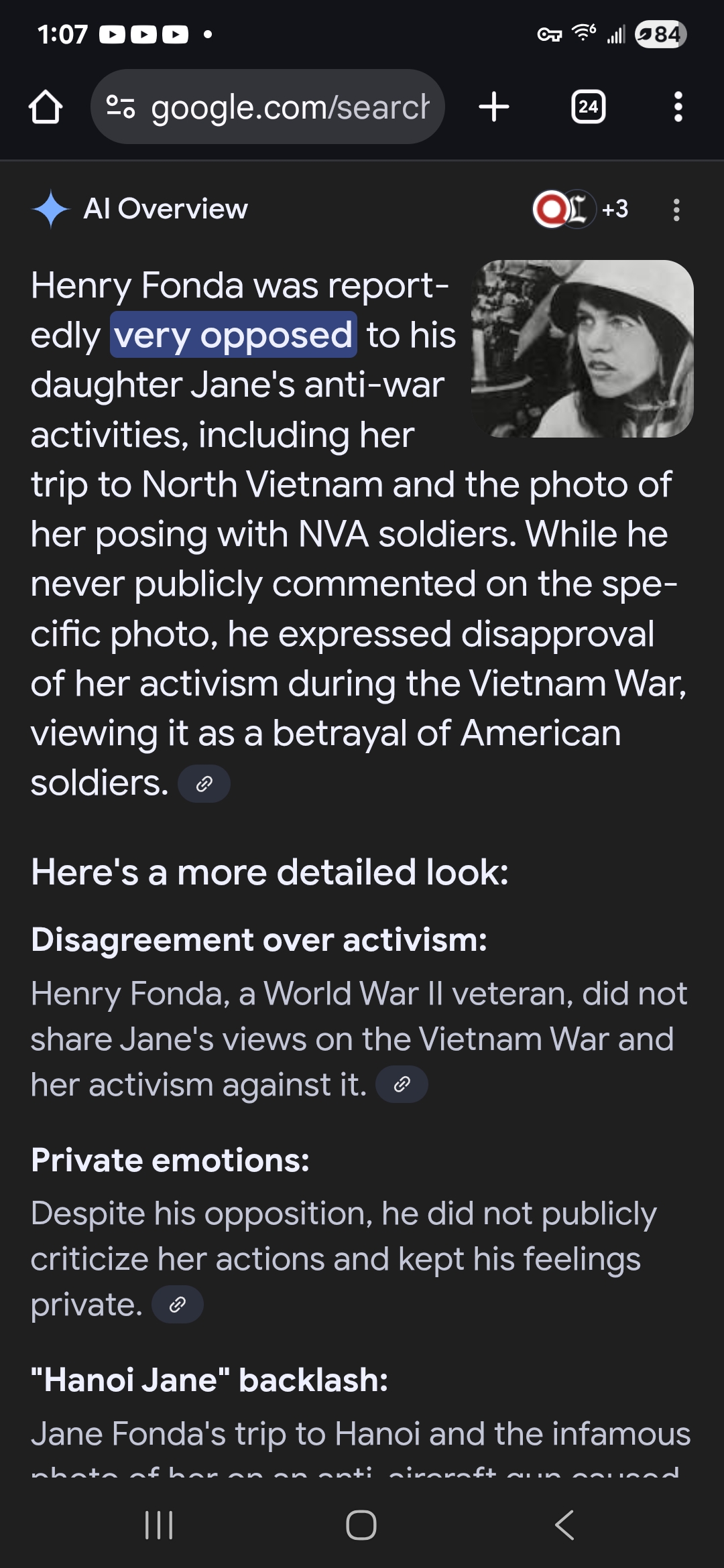Screen dimensions: 724x1568
Task: Open a new tab with plus icon
Action: point(494,107)
